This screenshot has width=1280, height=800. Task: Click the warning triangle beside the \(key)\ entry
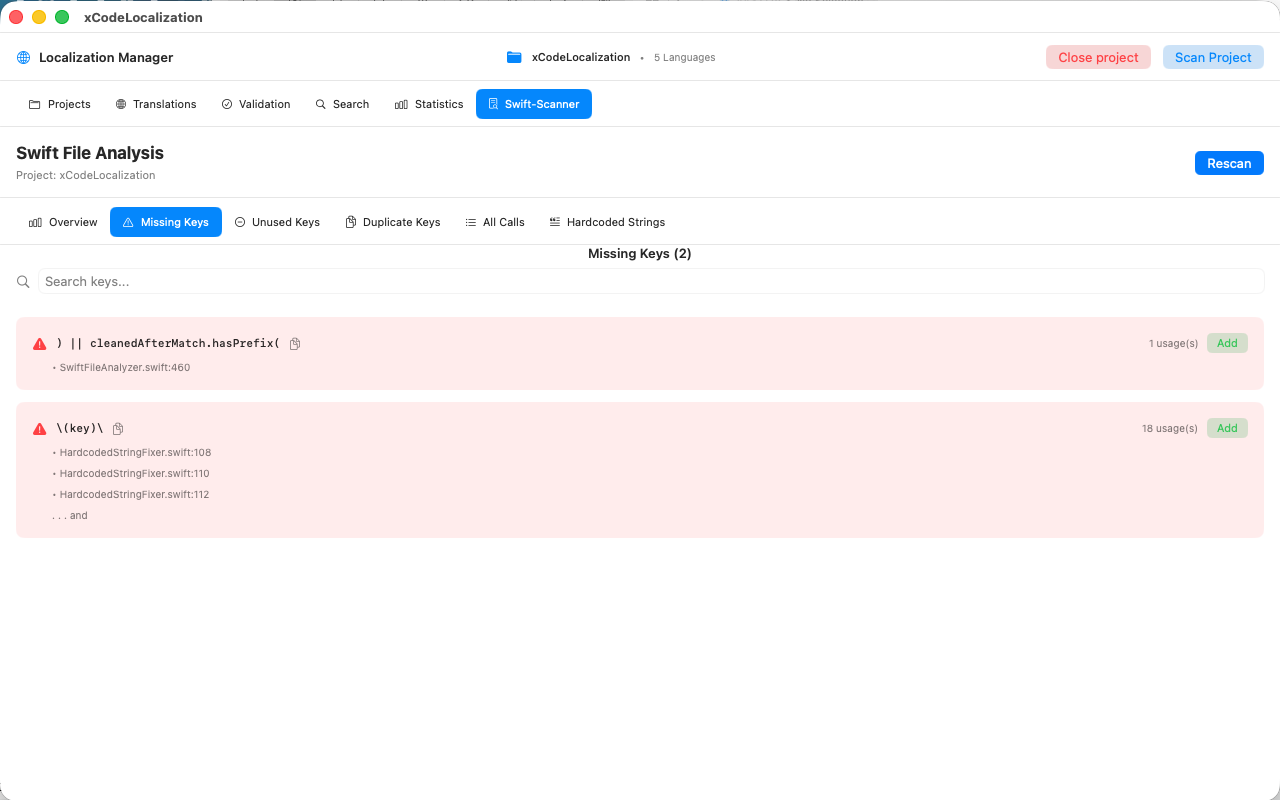39,428
